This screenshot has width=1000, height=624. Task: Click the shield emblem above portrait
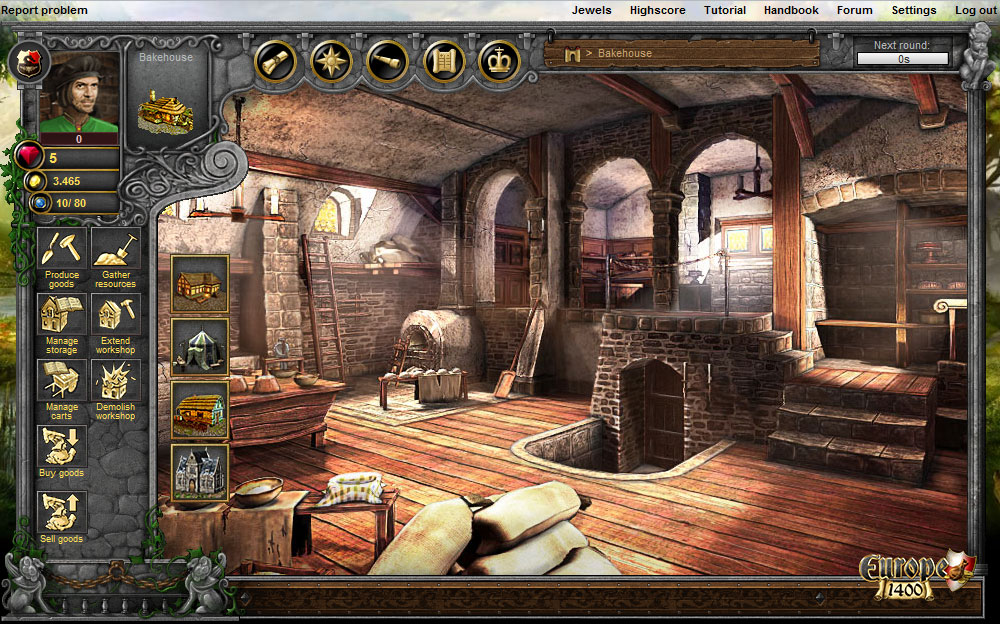pyautogui.click(x=29, y=62)
